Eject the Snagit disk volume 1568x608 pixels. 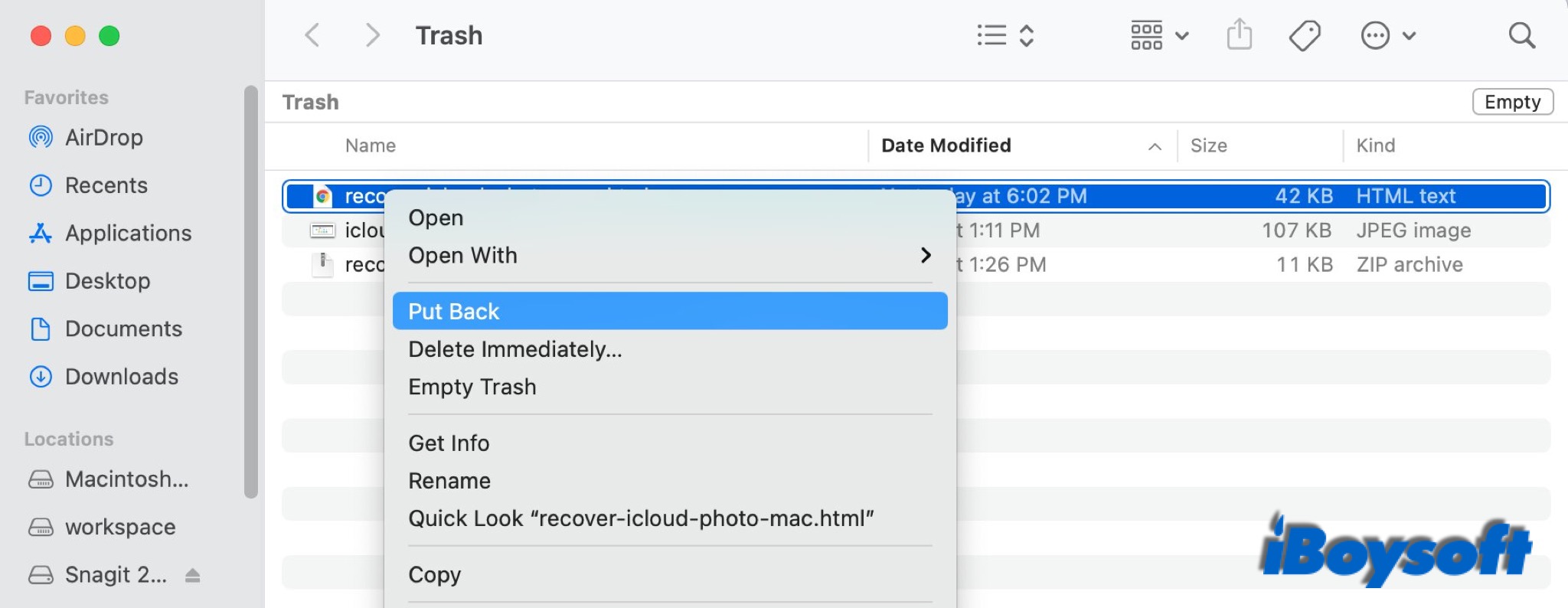tap(193, 575)
